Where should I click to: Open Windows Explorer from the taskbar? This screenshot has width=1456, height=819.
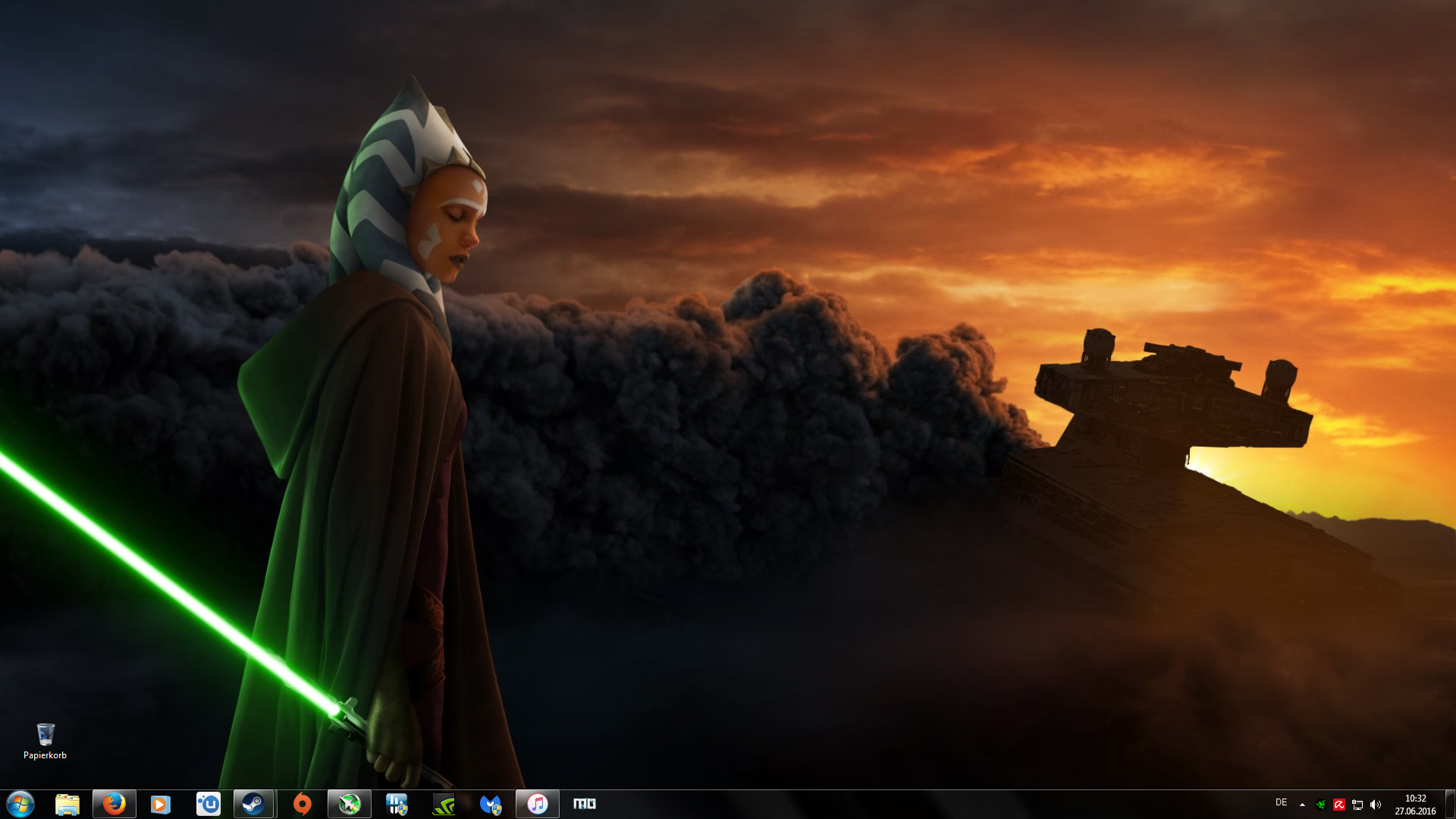point(67,804)
